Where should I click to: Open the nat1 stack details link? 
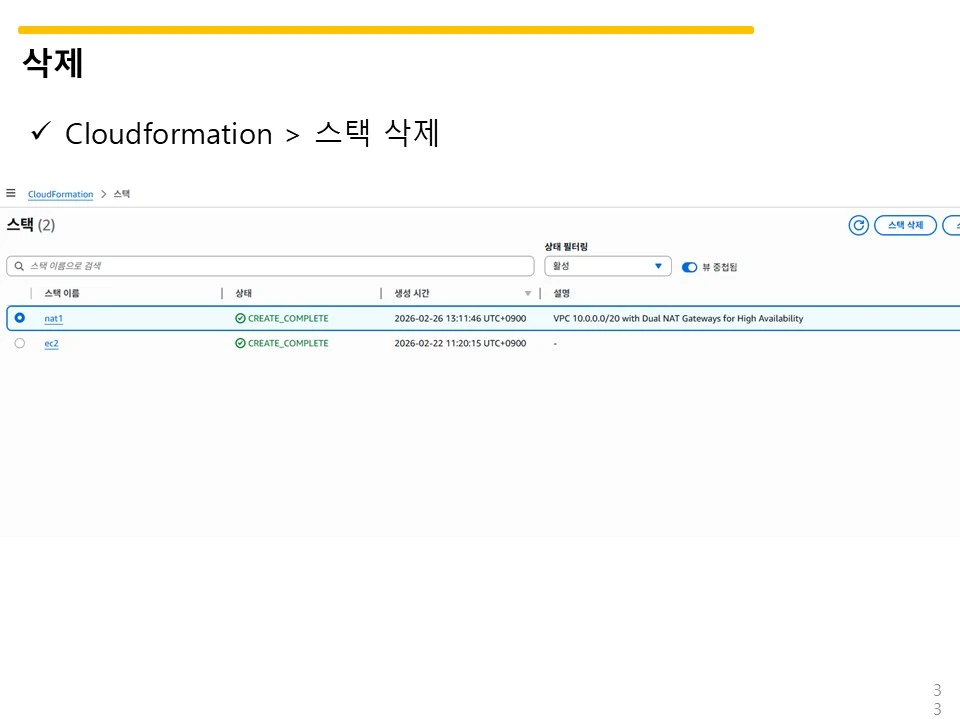[53, 318]
